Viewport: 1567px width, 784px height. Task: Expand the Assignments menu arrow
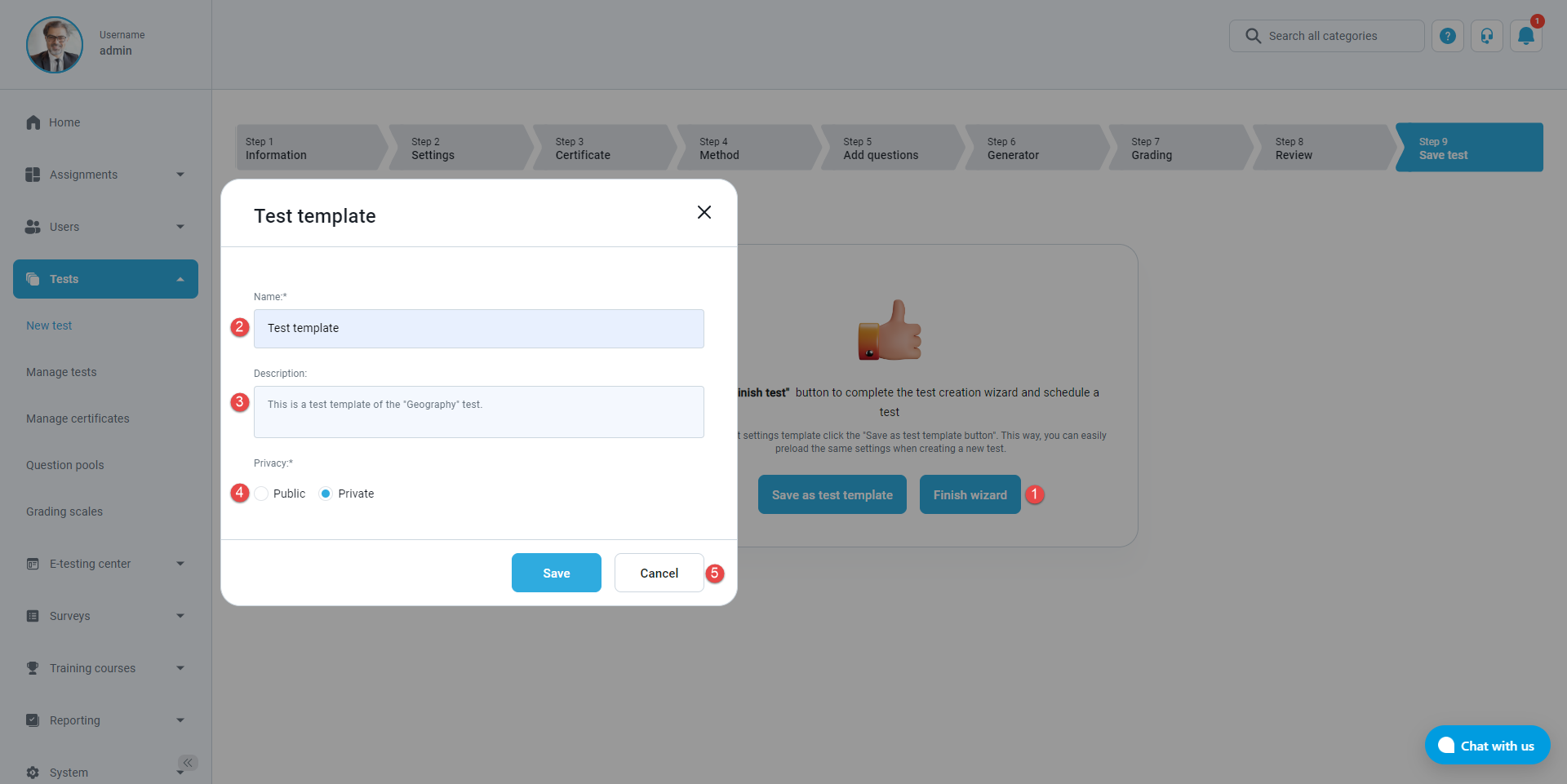coord(180,175)
